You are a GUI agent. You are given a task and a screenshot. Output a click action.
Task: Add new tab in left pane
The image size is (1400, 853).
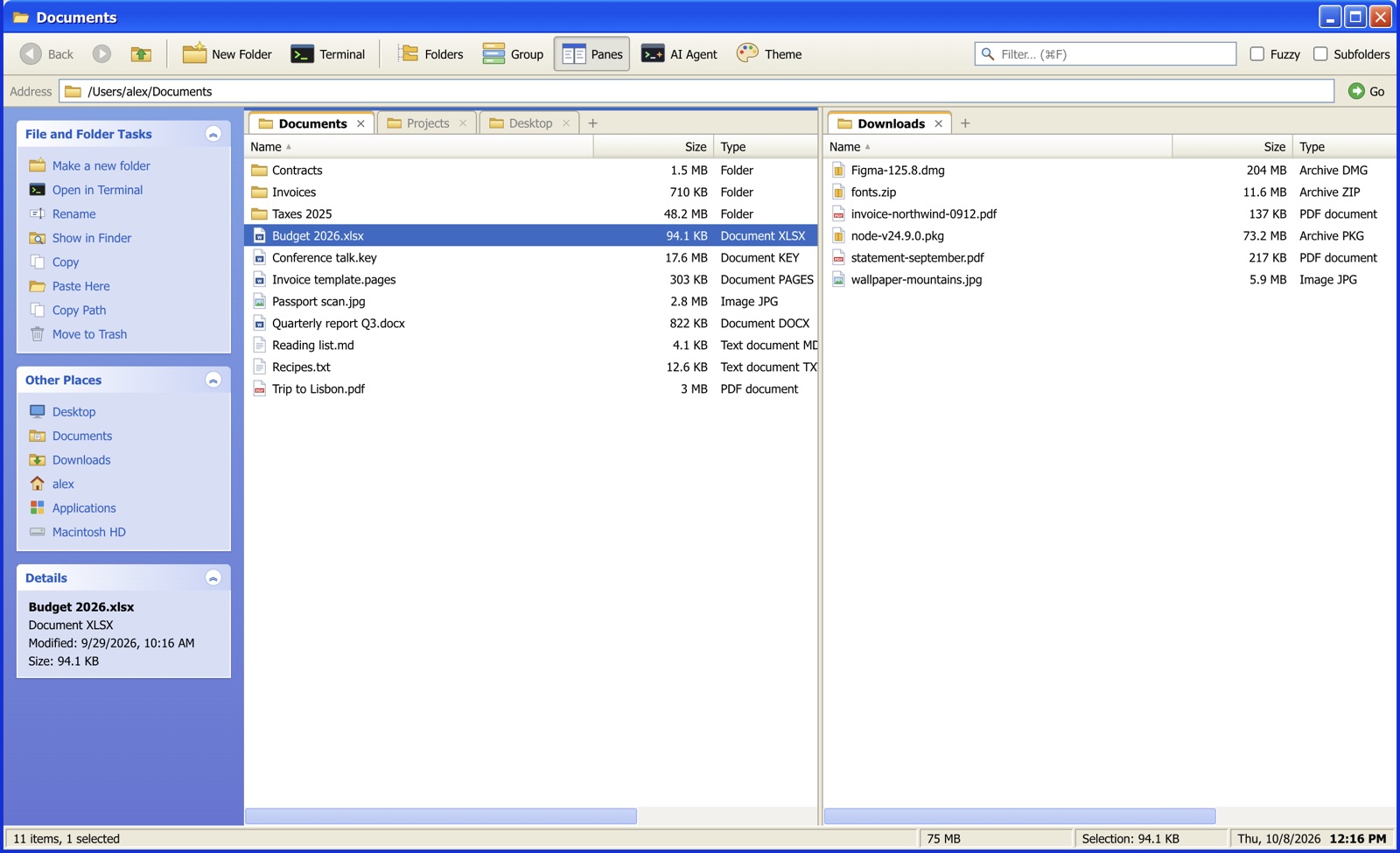(x=592, y=123)
